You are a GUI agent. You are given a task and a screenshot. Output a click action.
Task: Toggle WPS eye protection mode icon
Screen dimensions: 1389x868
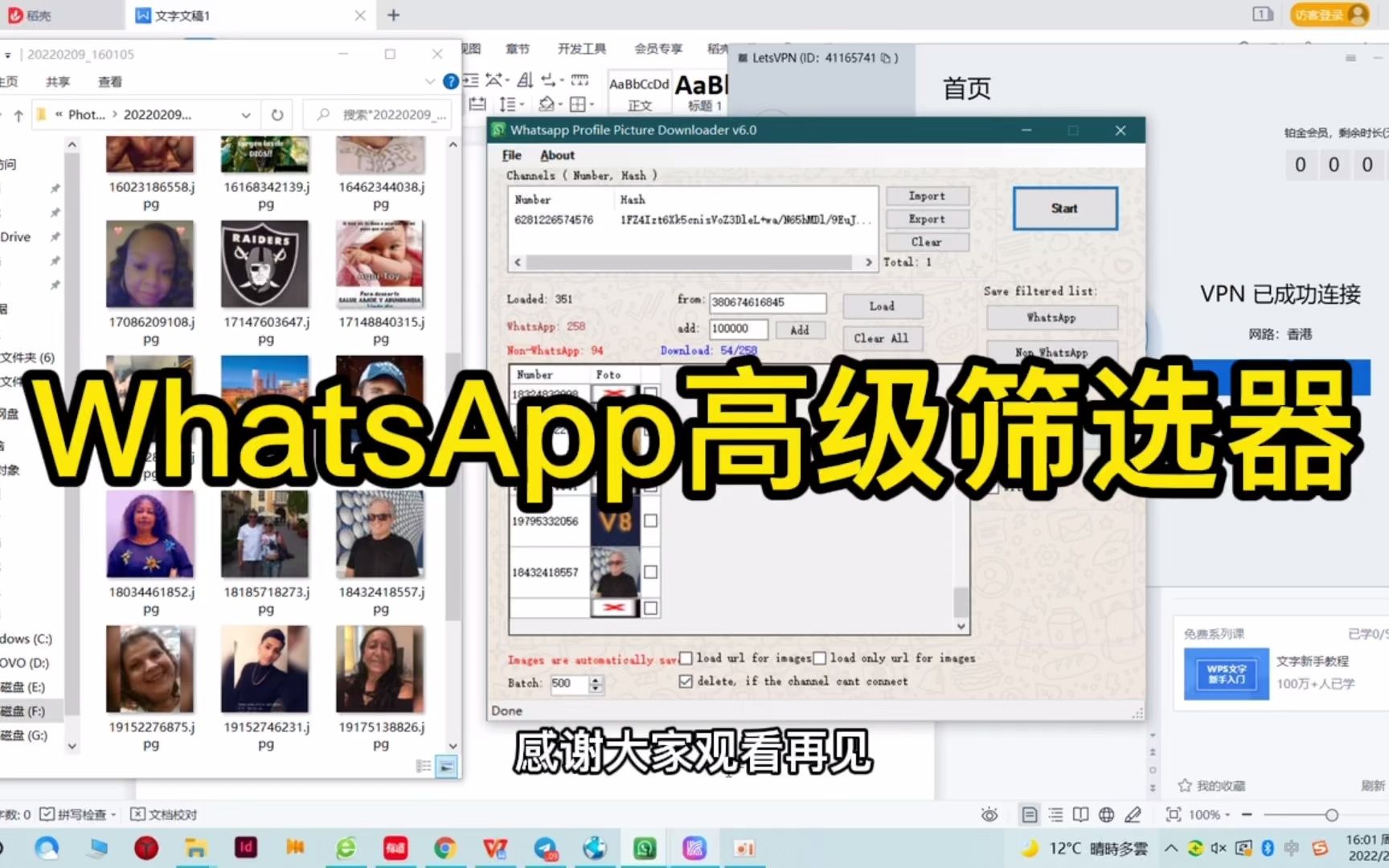tap(990, 815)
